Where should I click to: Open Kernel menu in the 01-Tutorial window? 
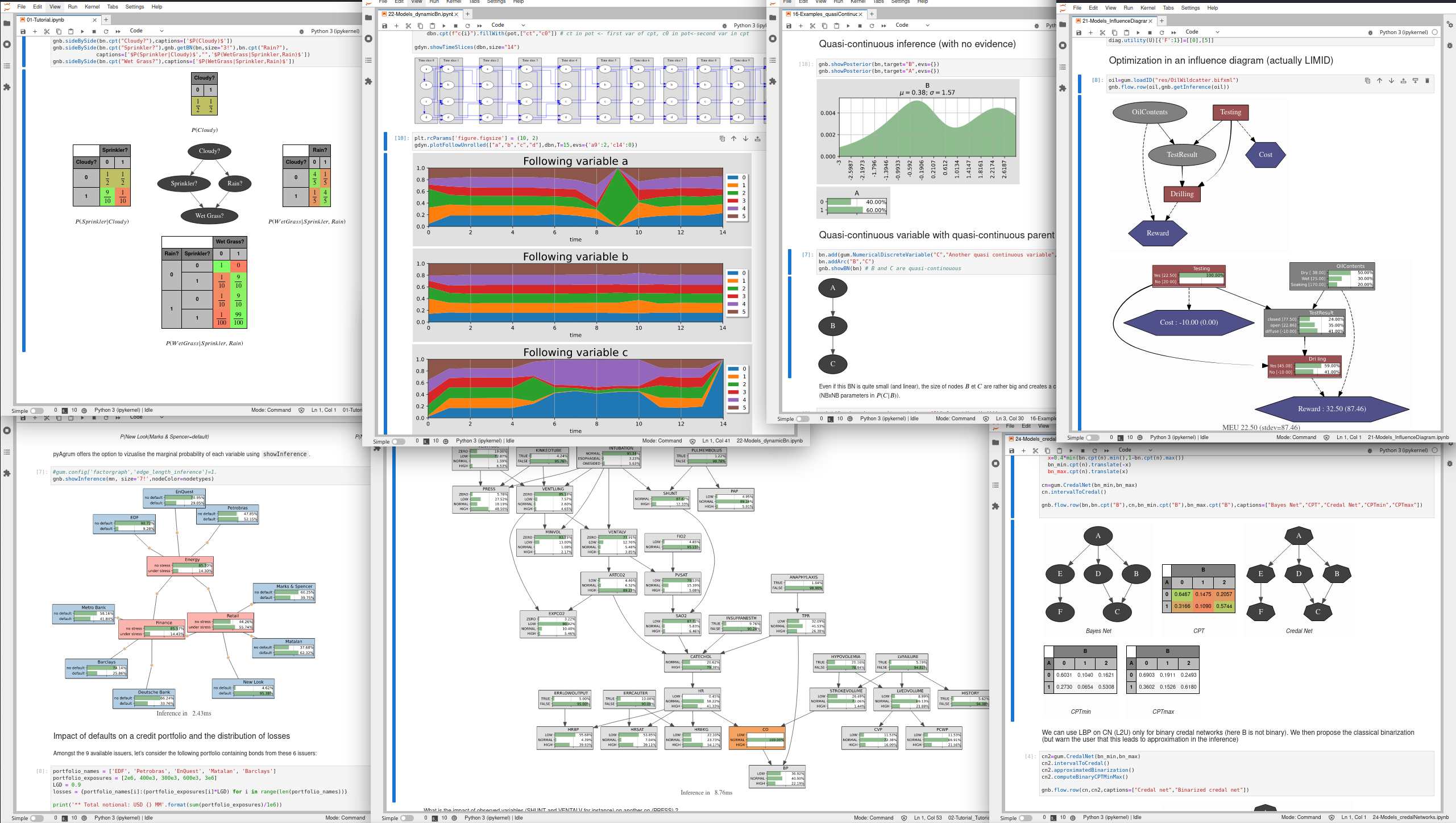coord(92,7)
